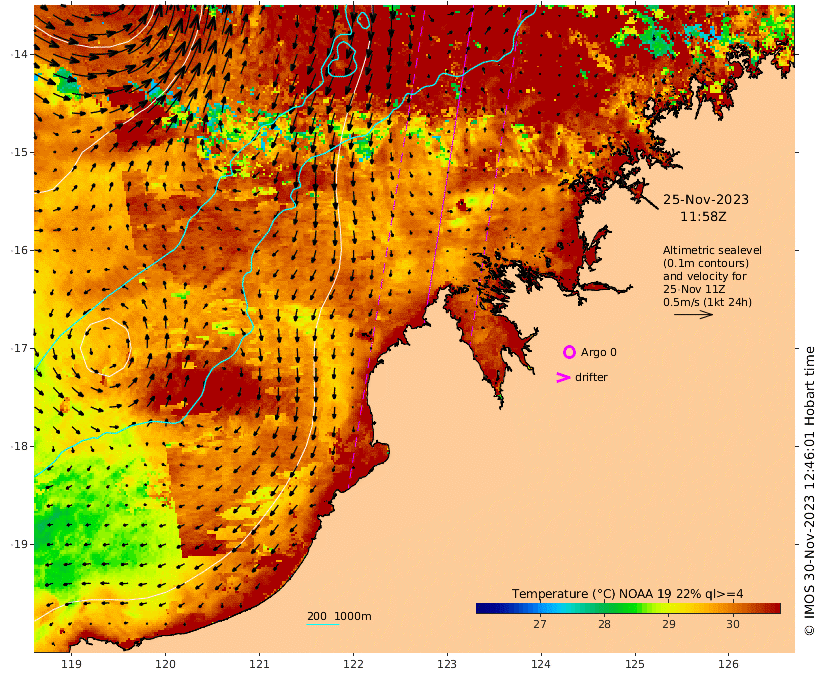This screenshot has height=680, width=820.
Task: Click the 0.5m/s velocity scale arrow
Action: pos(693,314)
